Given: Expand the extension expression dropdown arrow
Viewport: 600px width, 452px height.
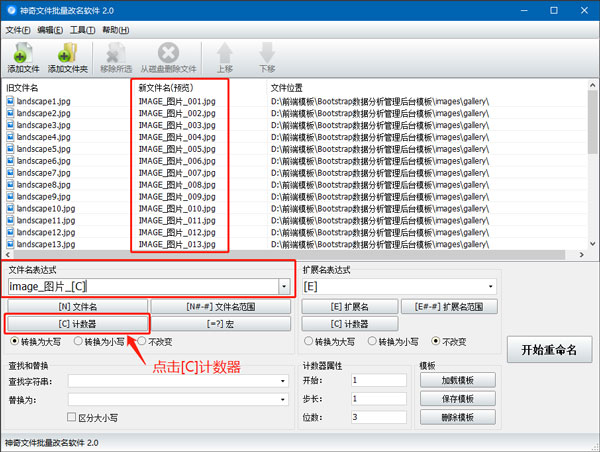Looking at the screenshot, I should (491, 286).
